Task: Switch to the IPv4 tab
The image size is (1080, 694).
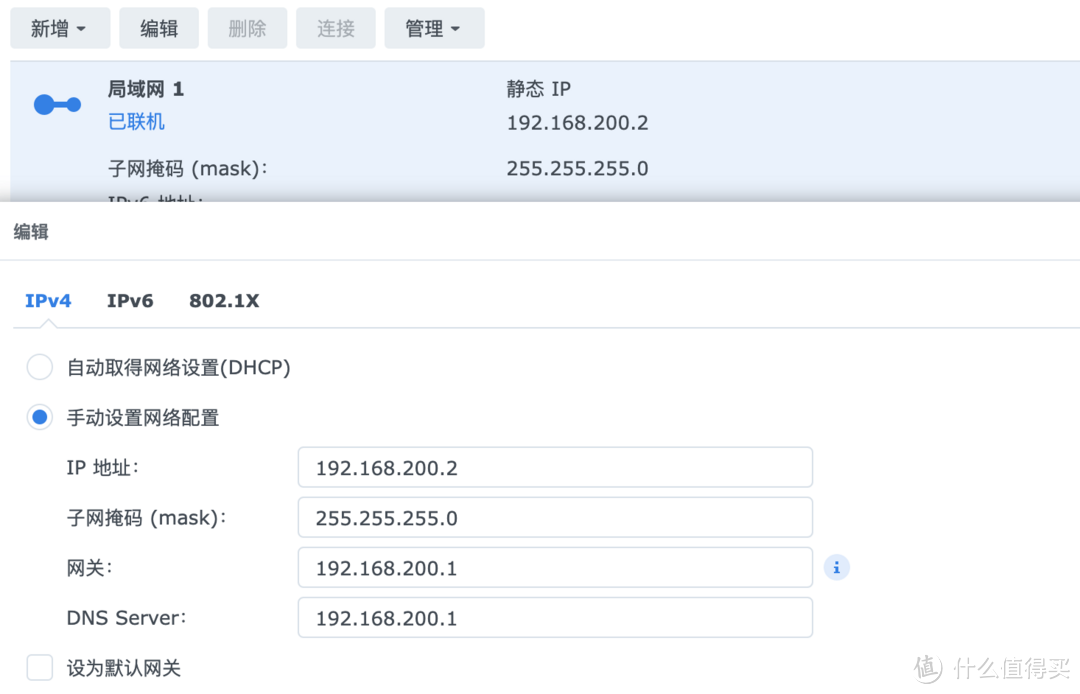Action: pos(48,301)
